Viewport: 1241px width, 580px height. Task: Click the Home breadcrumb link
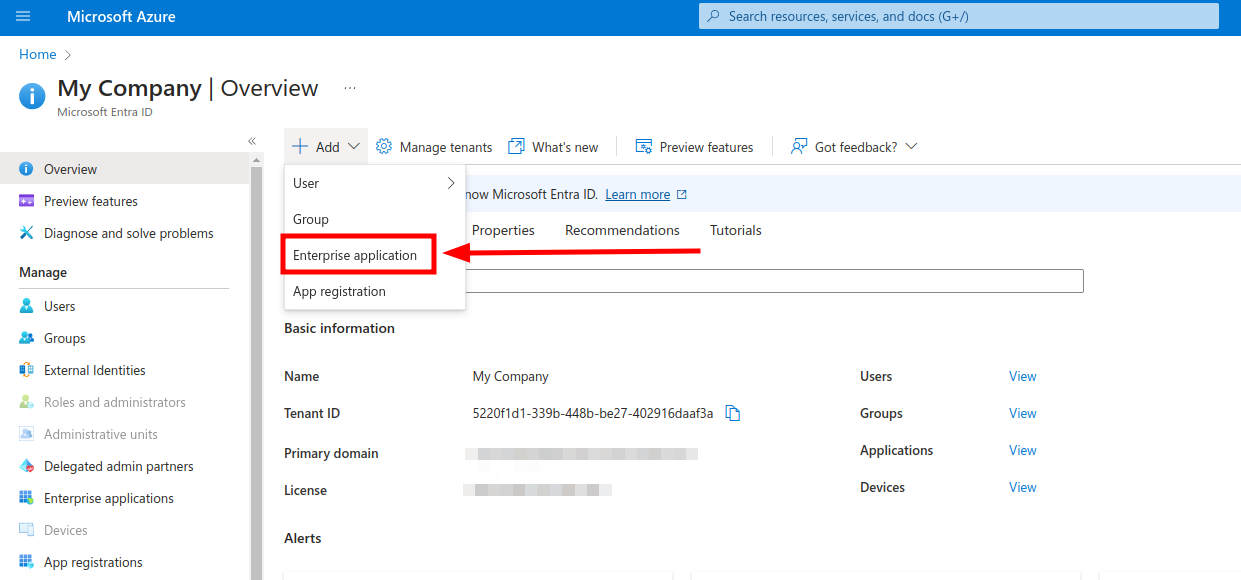pyautogui.click(x=38, y=54)
